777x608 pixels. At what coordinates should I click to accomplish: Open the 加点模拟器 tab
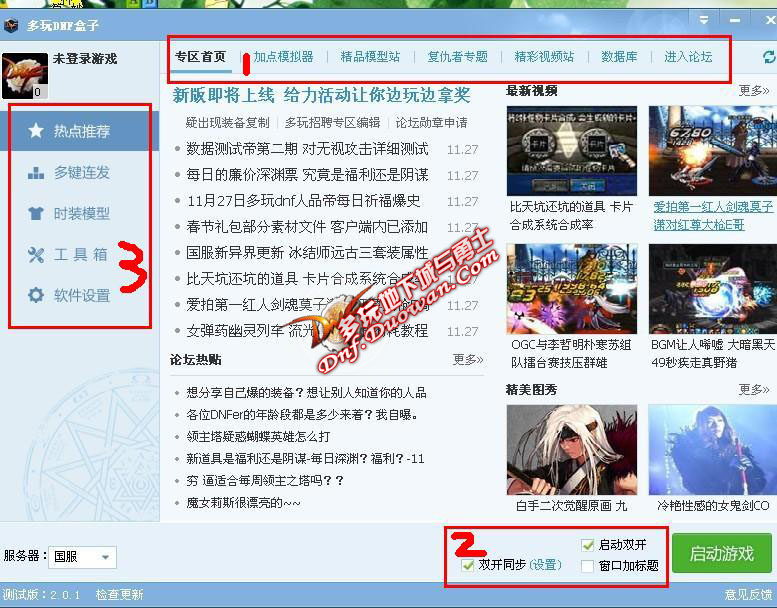pos(283,57)
